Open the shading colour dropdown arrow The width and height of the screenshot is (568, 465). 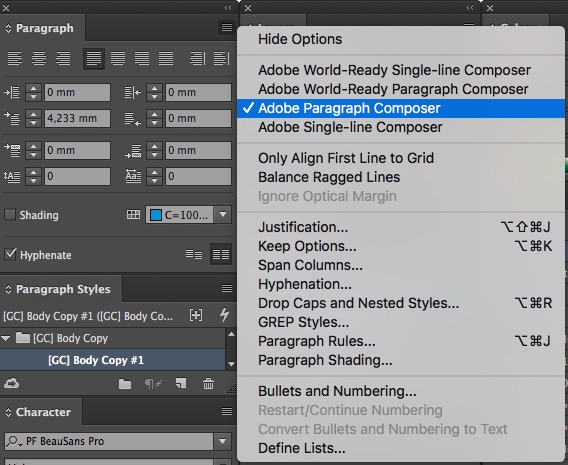223,214
